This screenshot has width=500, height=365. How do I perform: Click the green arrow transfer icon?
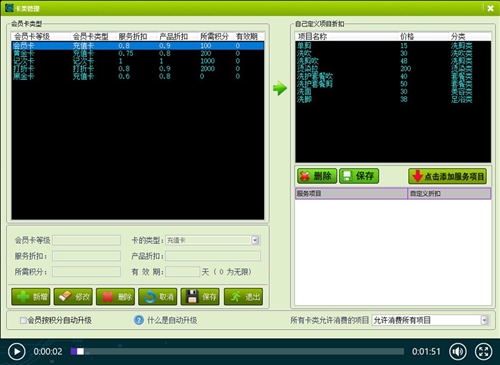tap(280, 88)
